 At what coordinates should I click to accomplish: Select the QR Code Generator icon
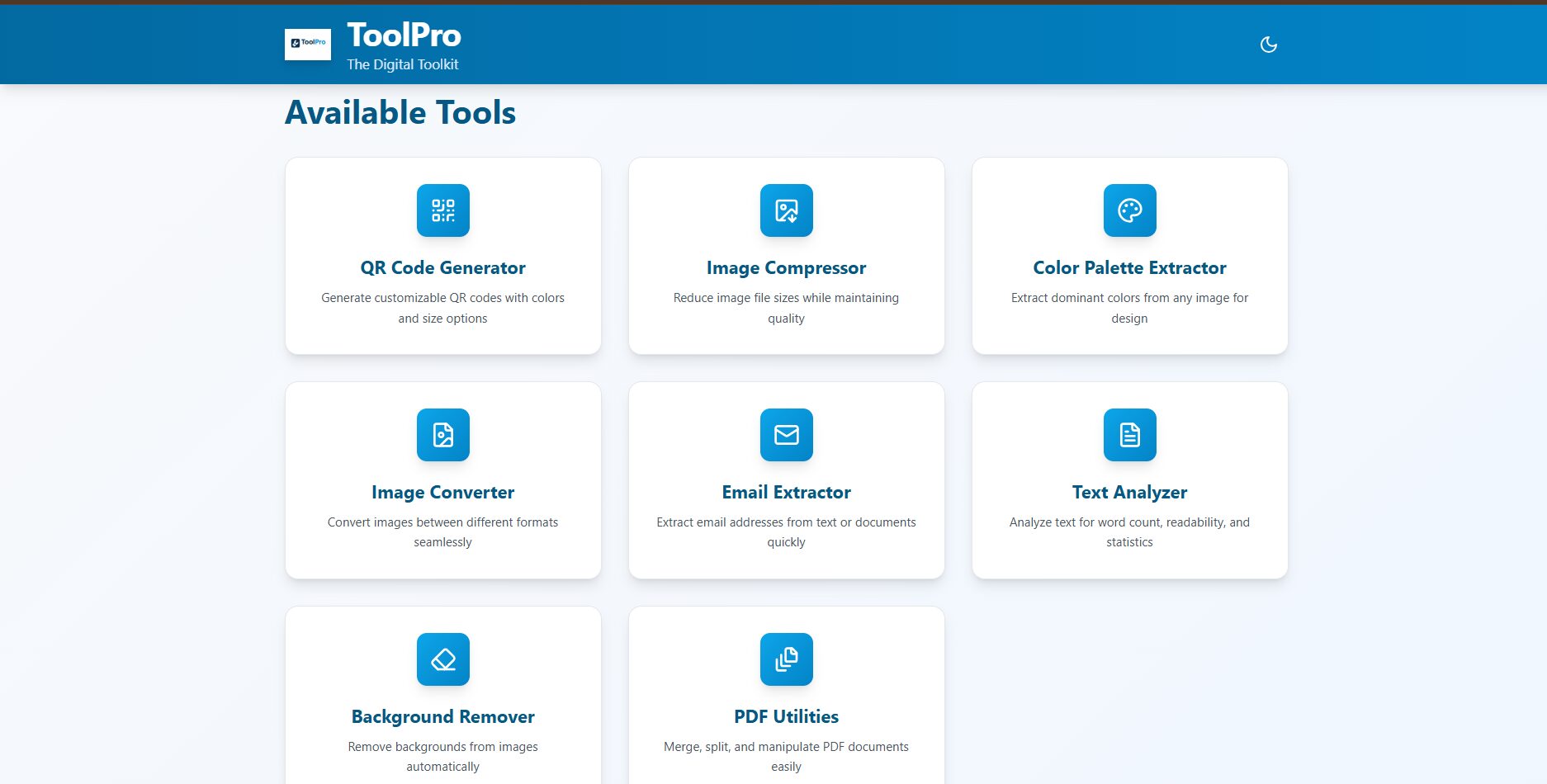[x=442, y=210]
